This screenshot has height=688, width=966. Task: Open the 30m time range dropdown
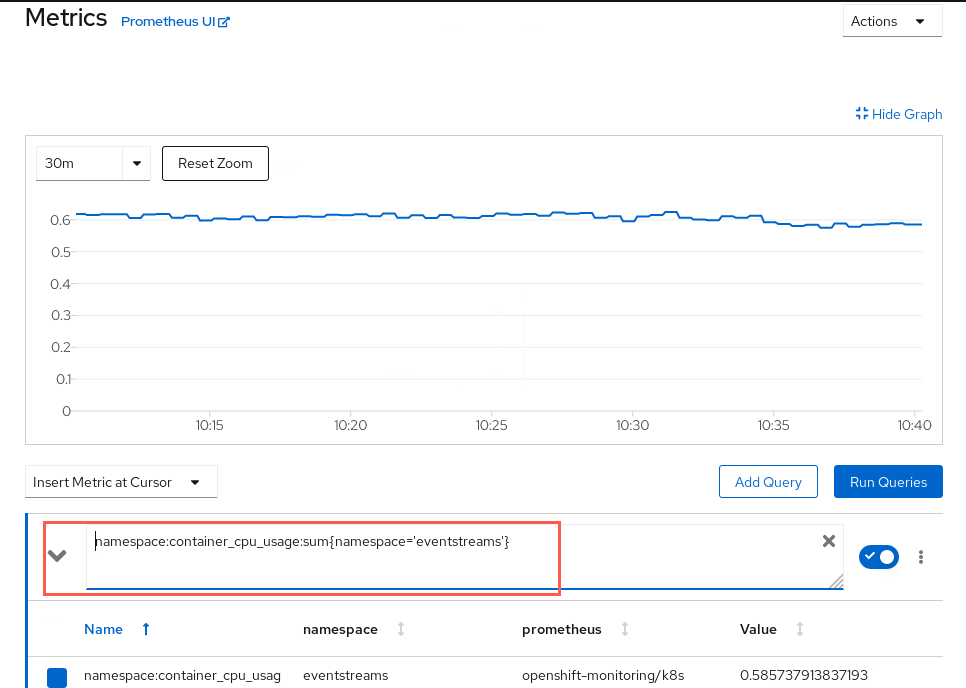tap(93, 163)
